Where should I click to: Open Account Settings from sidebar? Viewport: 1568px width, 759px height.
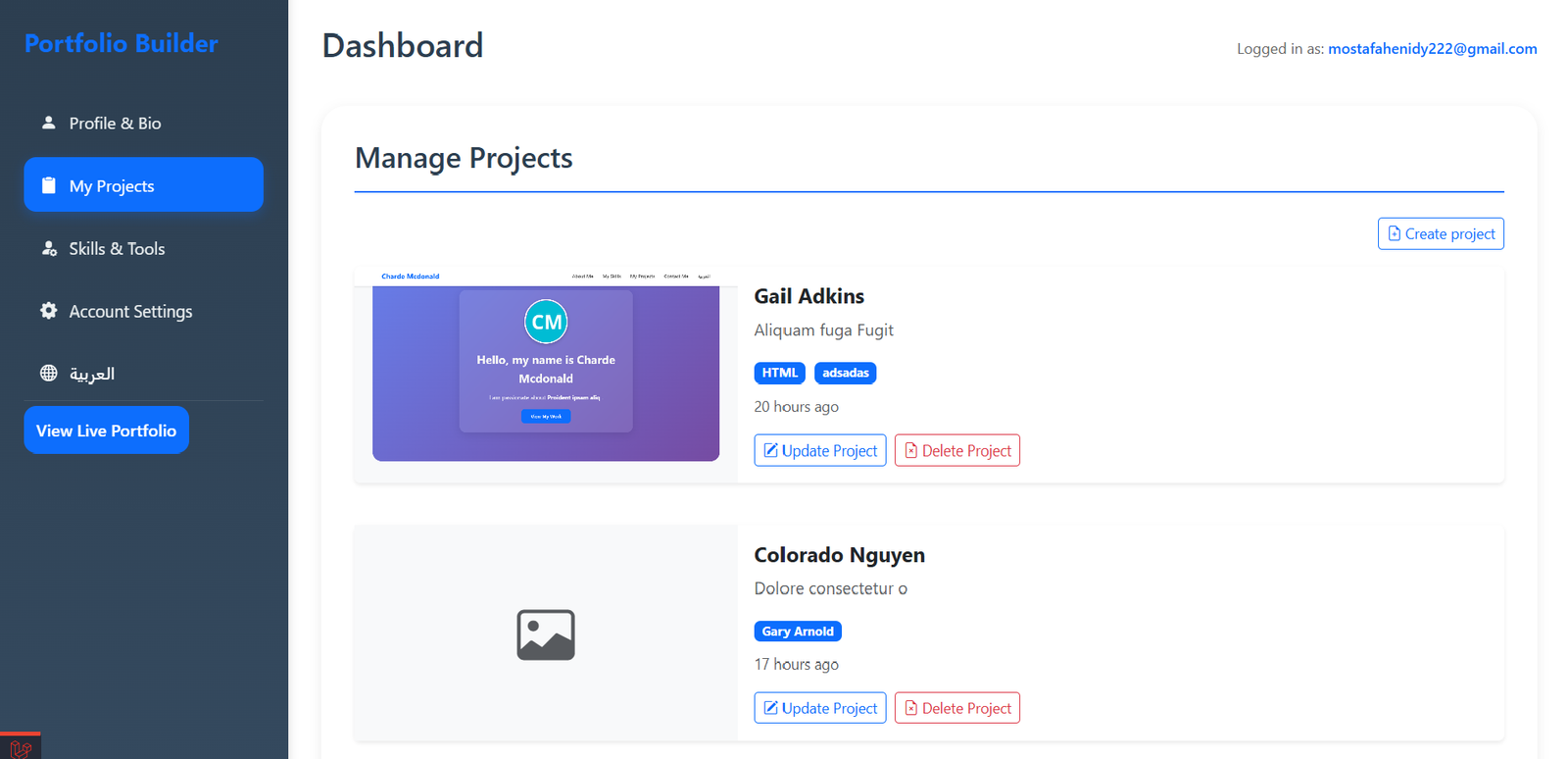tap(130, 312)
